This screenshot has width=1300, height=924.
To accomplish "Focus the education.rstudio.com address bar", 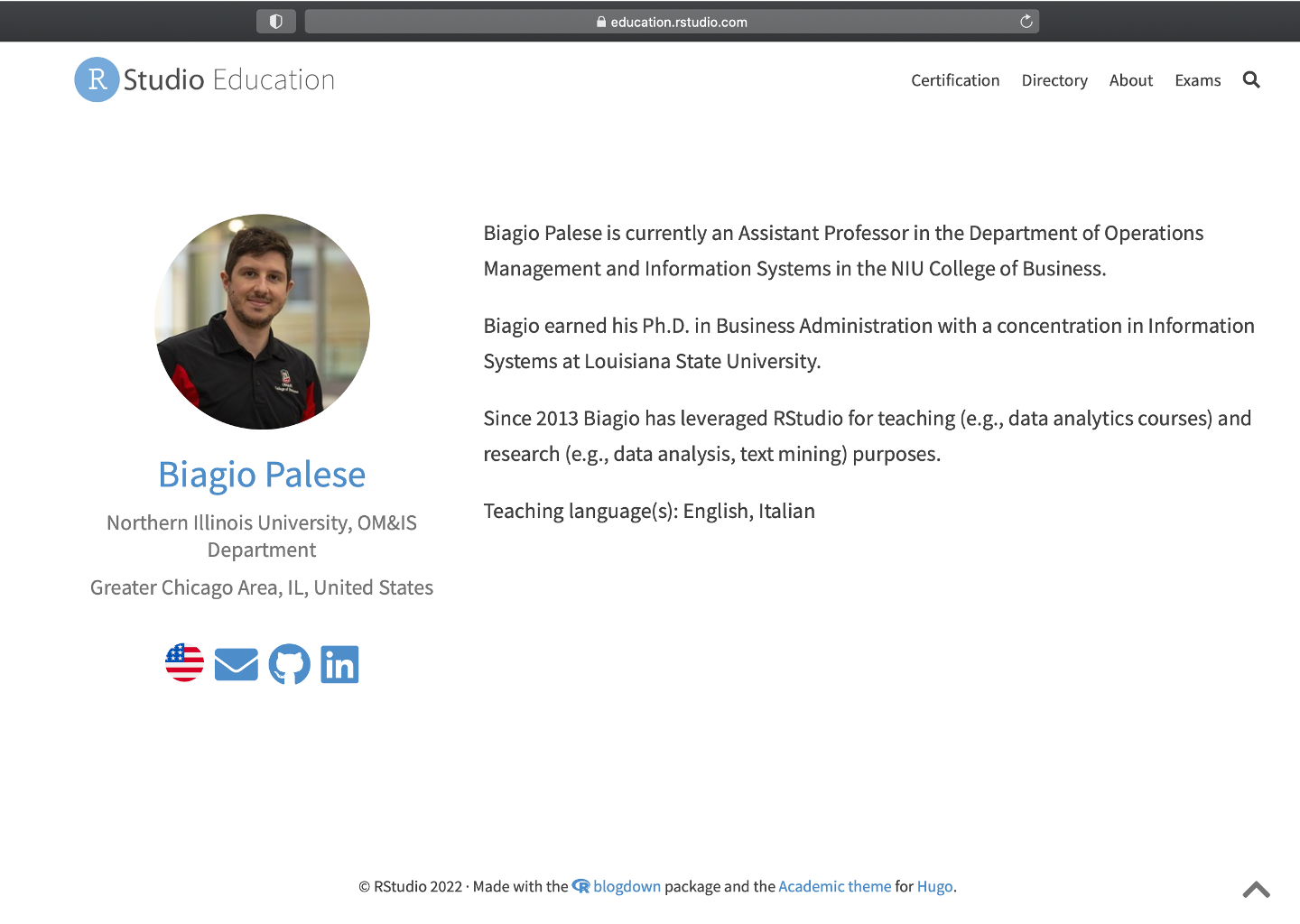I will [679, 22].
